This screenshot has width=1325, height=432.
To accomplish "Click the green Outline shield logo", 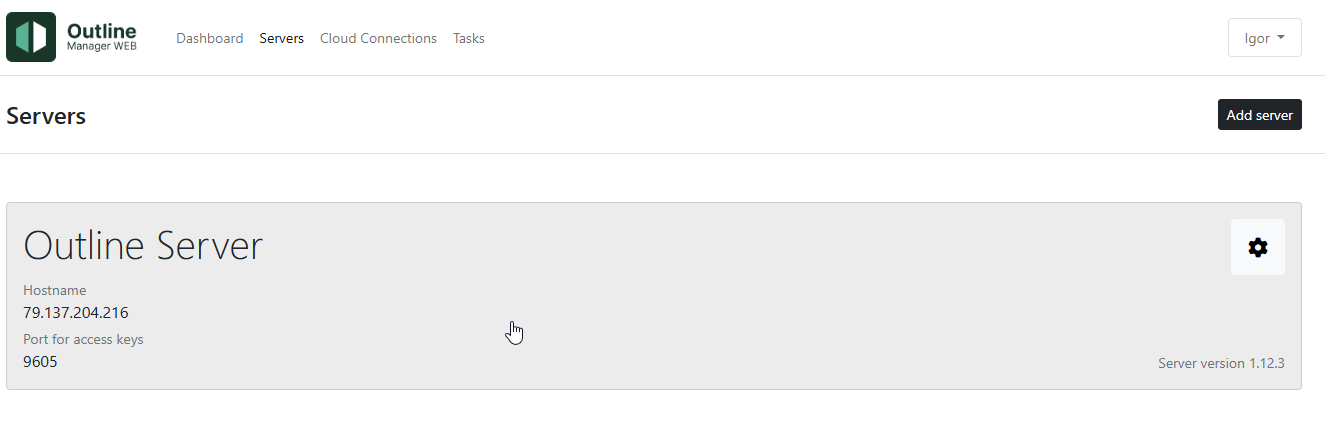I will (x=31, y=37).
